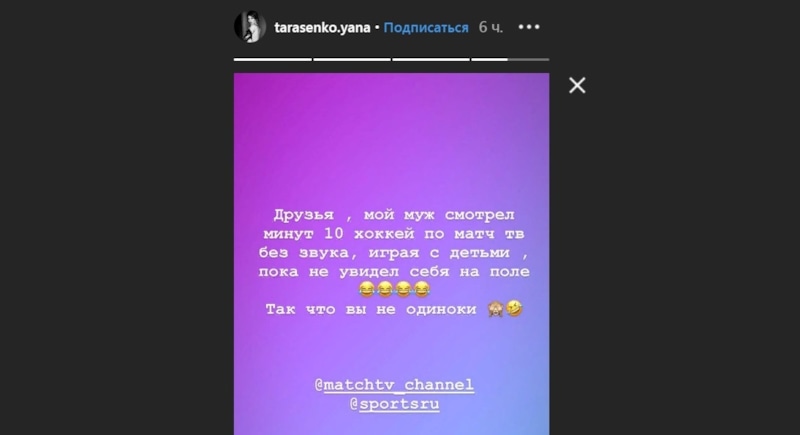This screenshot has width=800, height=435.
Task: Click the 'хоккей по матч тв' text line
Action: click(439, 234)
